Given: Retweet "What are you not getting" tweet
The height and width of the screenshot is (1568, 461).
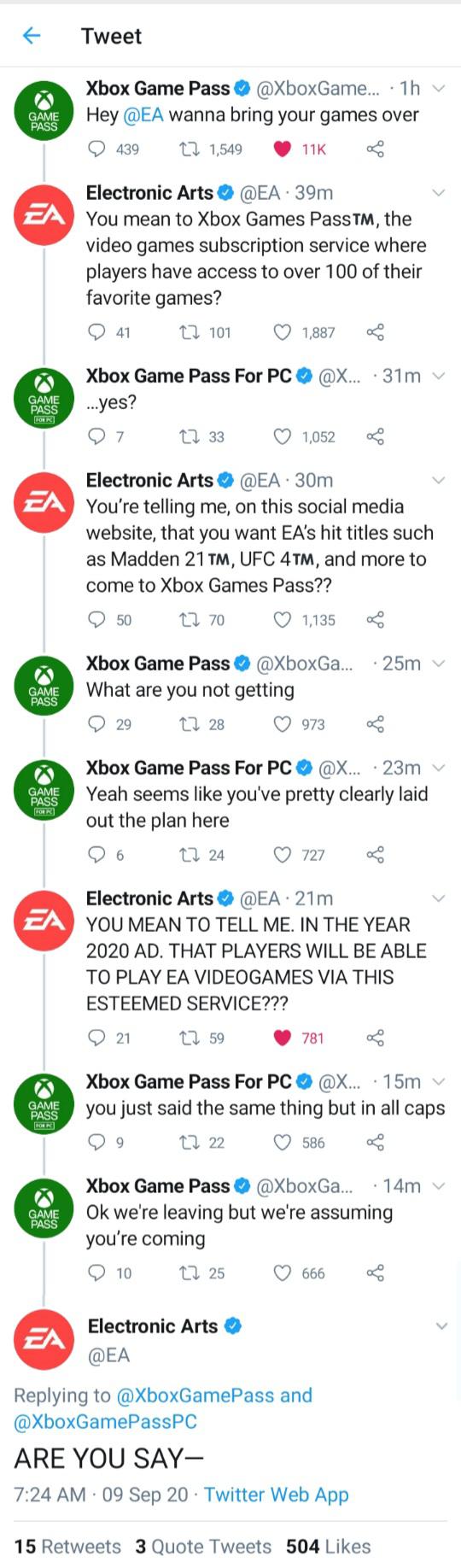Looking at the screenshot, I should tap(189, 724).
